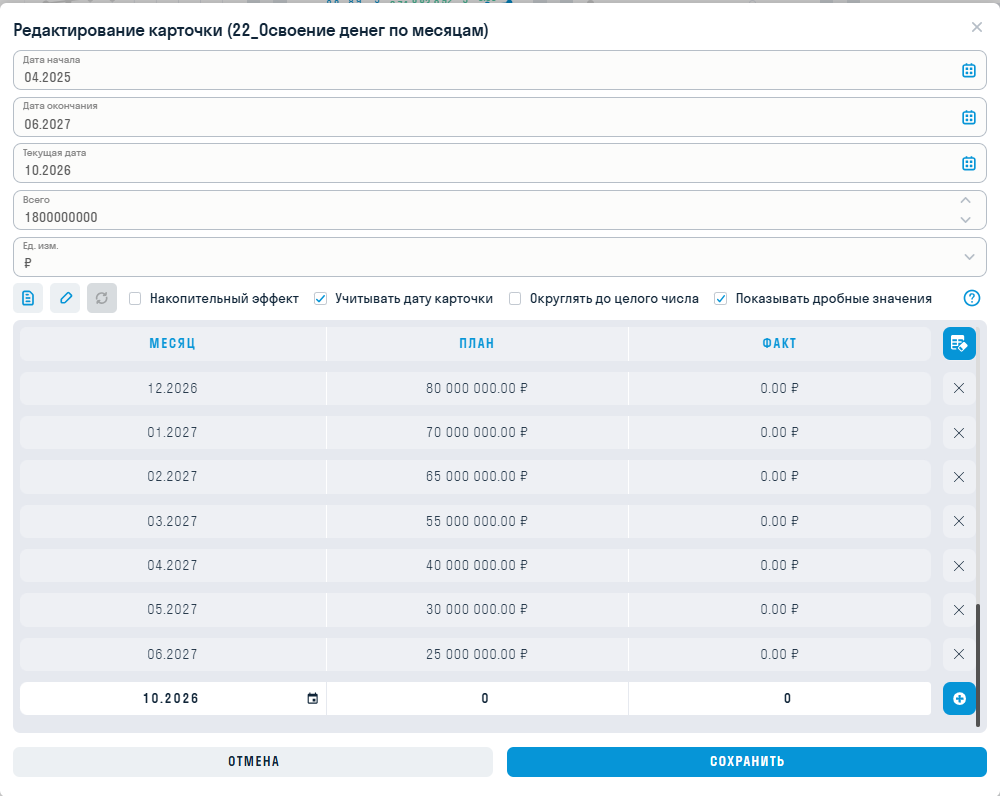Click the new row month field 10.2026

(x=171, y=698)
